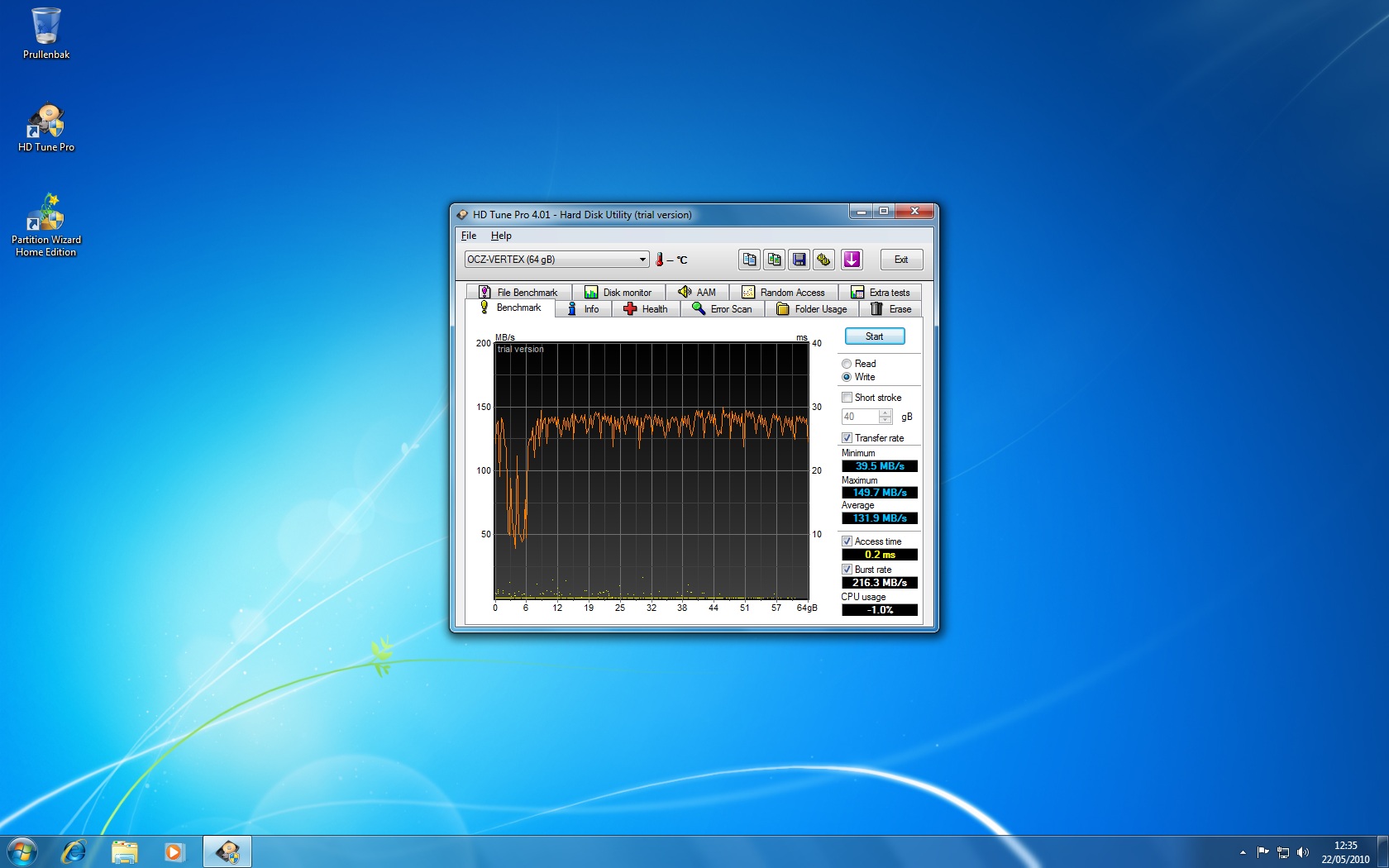Open Internet Explorer from the taskbar

[x=74, y=851]
